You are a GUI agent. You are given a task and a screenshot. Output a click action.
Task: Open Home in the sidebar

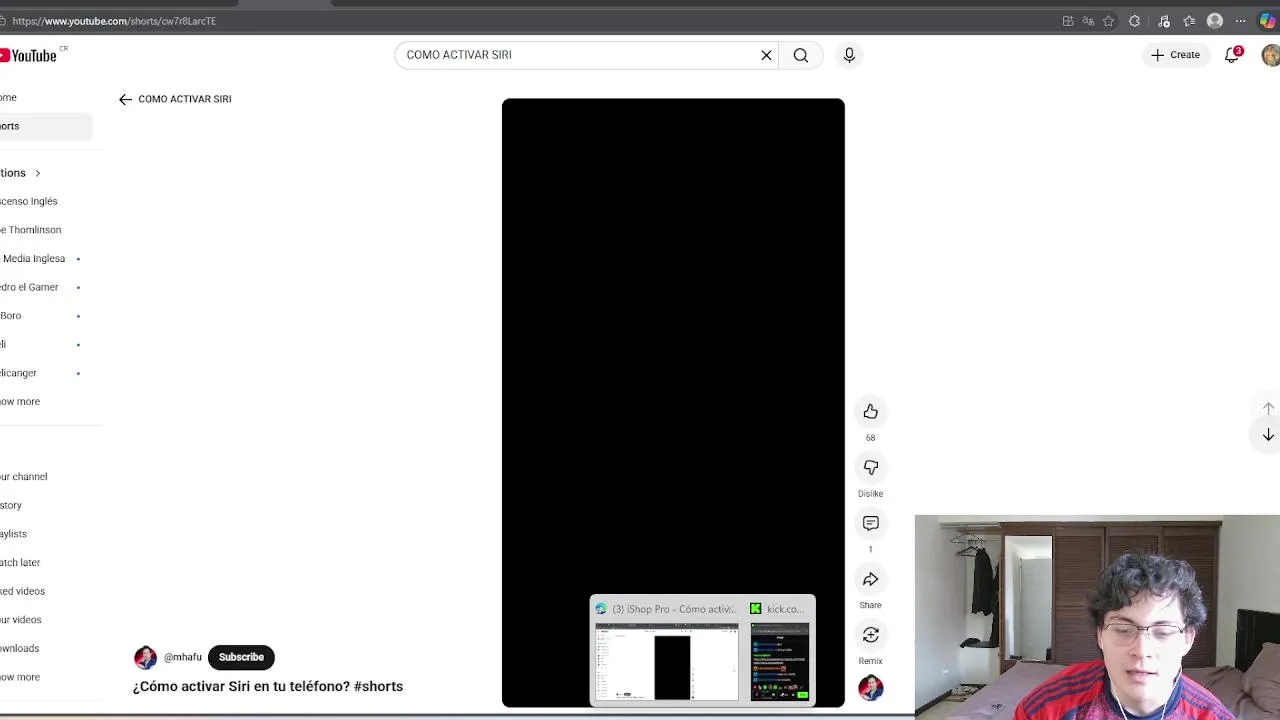coord(9,97)
